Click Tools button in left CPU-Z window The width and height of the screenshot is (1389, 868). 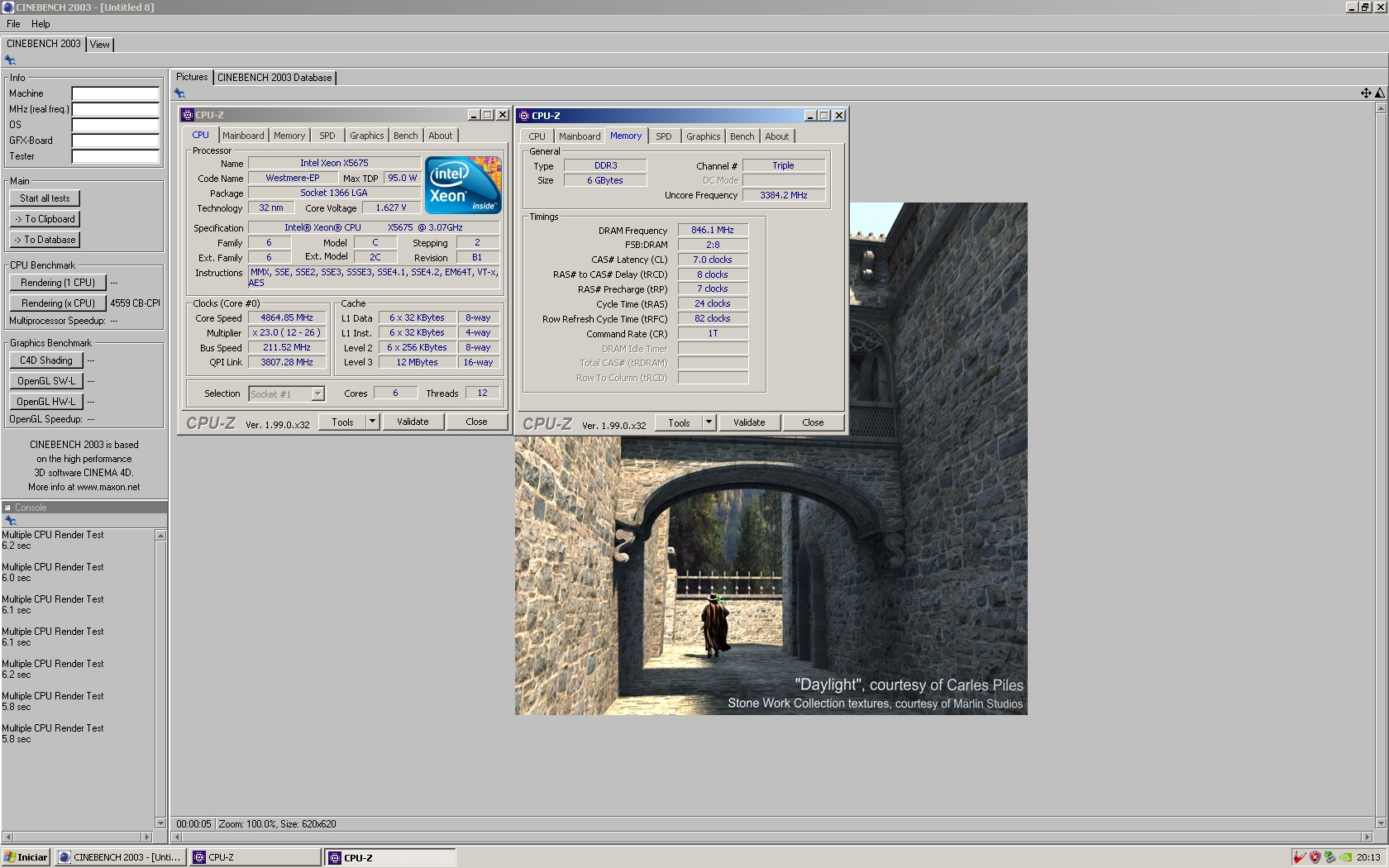point(342,422)
